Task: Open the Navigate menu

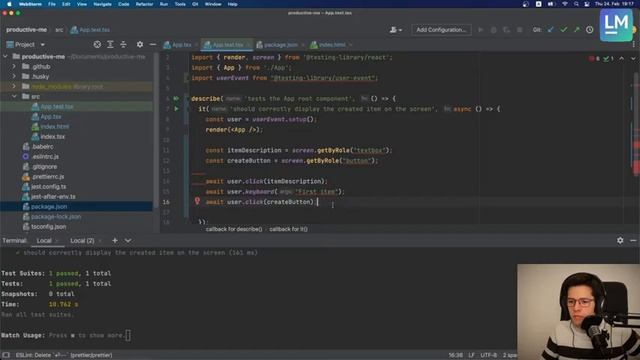Action: [x=102, y=4]
